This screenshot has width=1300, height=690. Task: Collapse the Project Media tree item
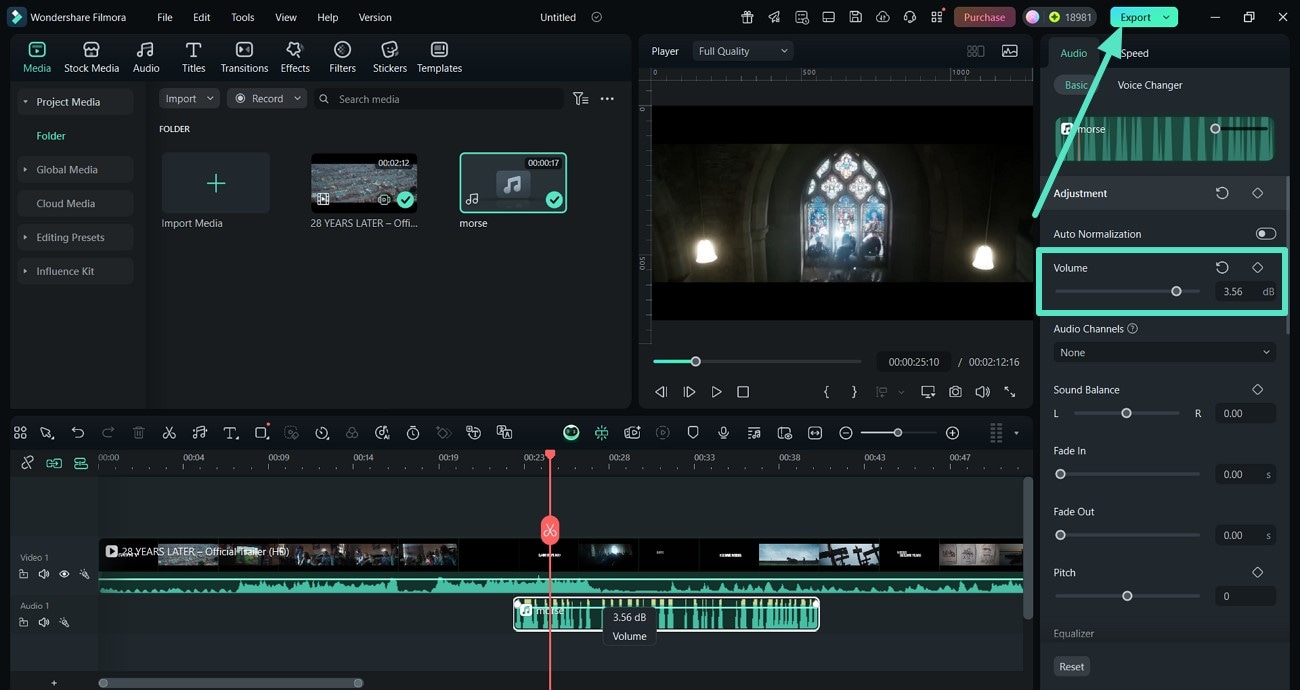pos(25,102)
